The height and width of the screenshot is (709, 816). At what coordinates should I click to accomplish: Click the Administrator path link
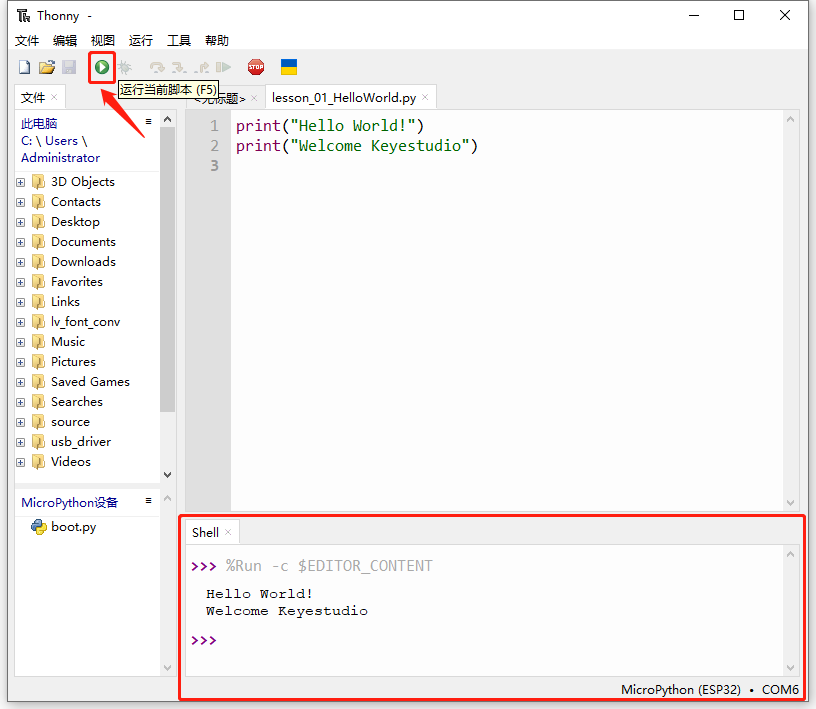coord(60,158)
